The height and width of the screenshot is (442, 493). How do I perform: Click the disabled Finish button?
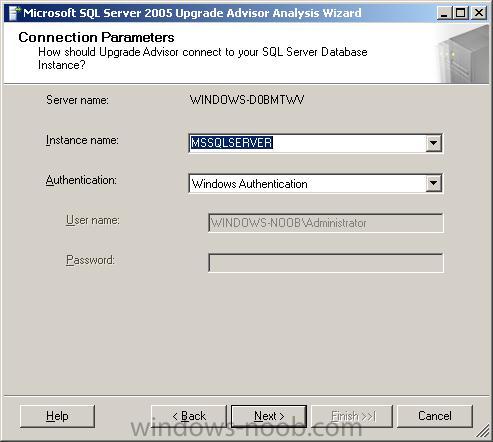[353, 416]
